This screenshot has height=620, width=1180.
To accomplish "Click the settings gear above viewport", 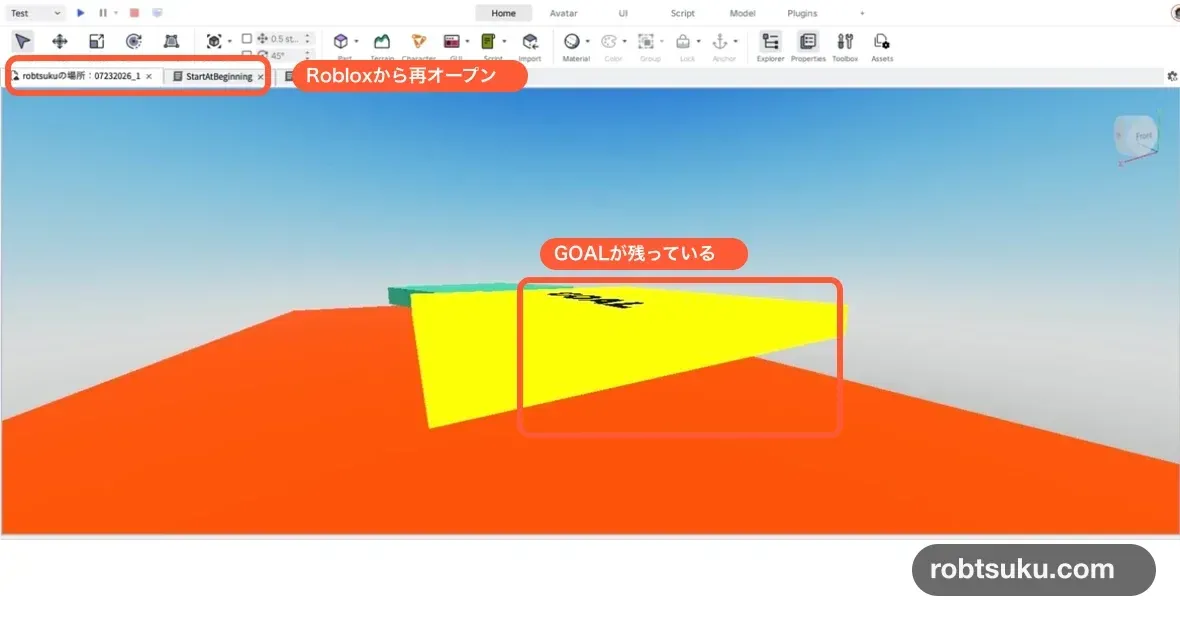I will click(x=1172, y=76).
